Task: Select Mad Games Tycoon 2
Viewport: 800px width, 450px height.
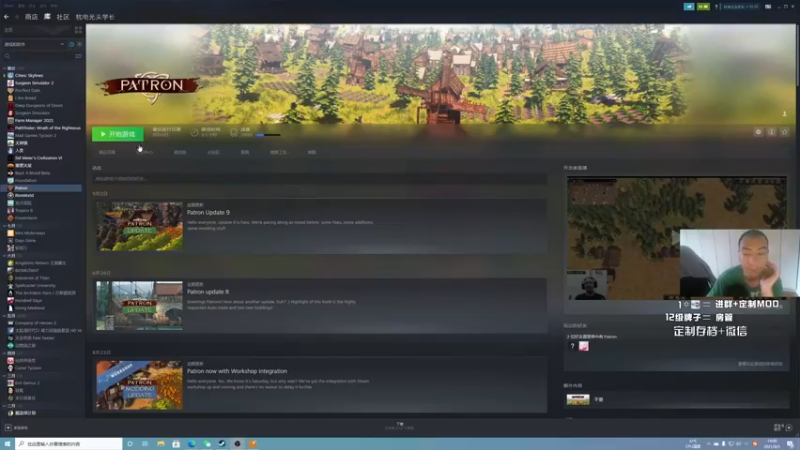Action: click(x=35, y=135)
